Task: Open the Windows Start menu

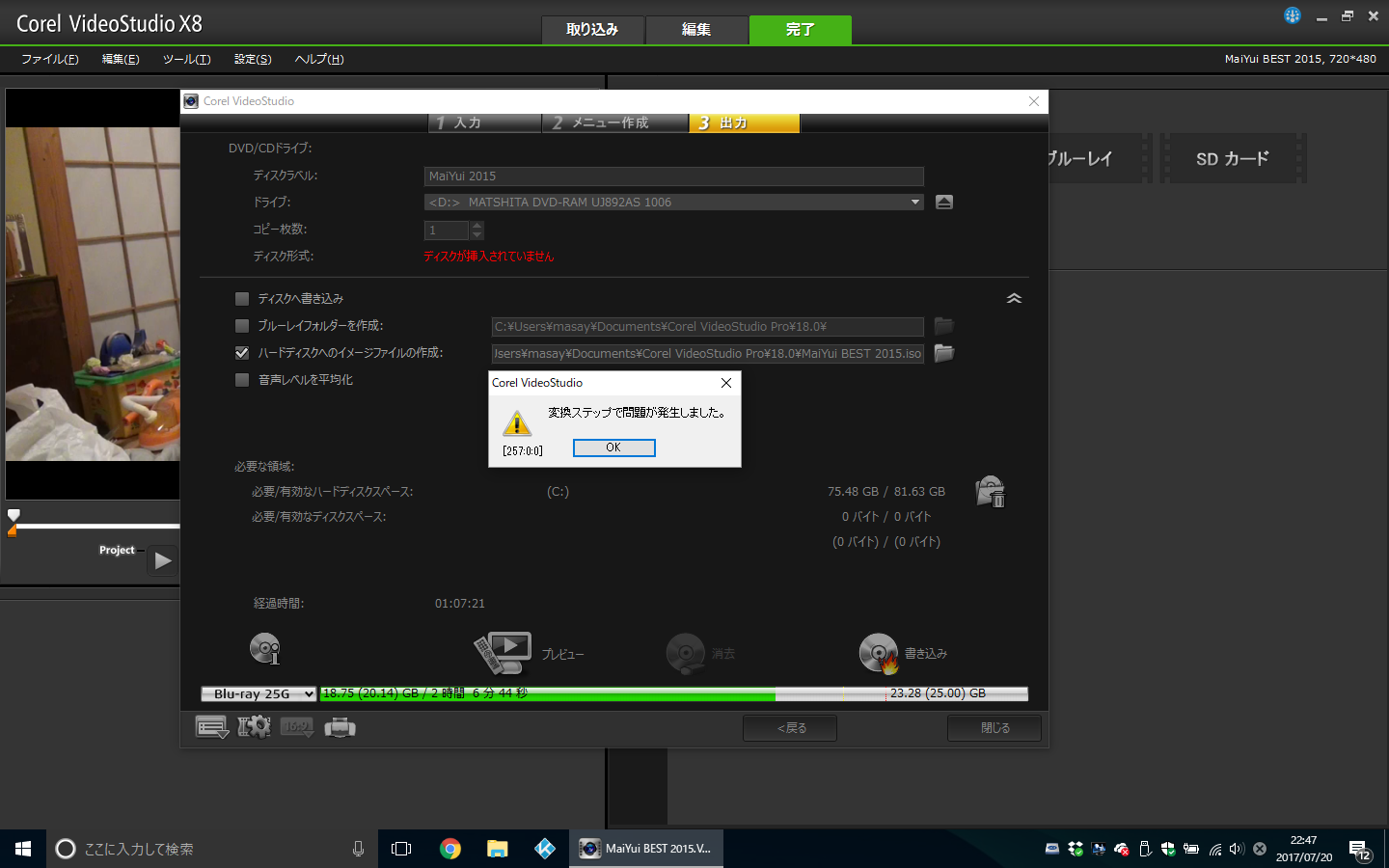Action: point(23,849)
